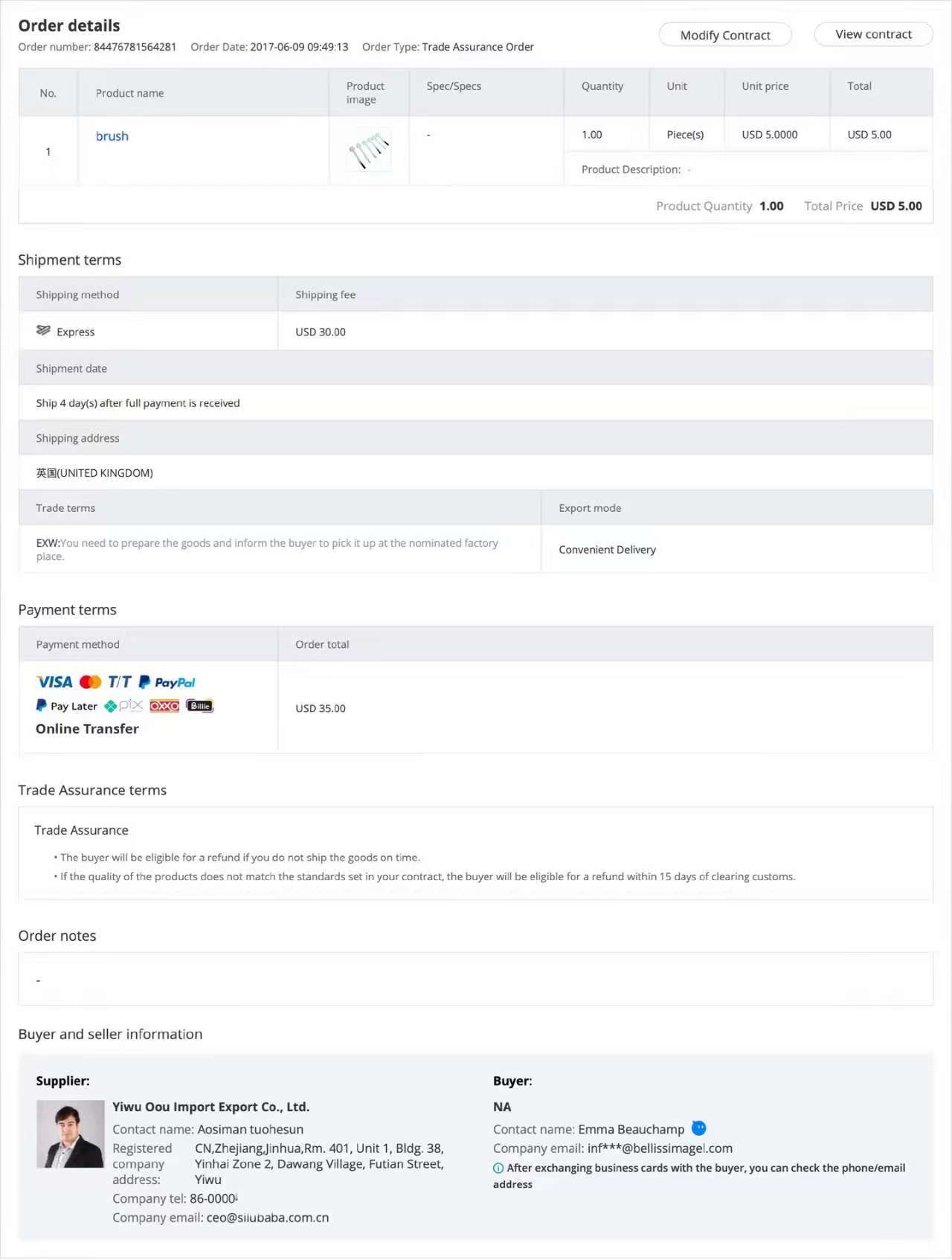
Task: Select the Convenient Delivery export mode
Action: pyautogui.click(x=607, y=549)
